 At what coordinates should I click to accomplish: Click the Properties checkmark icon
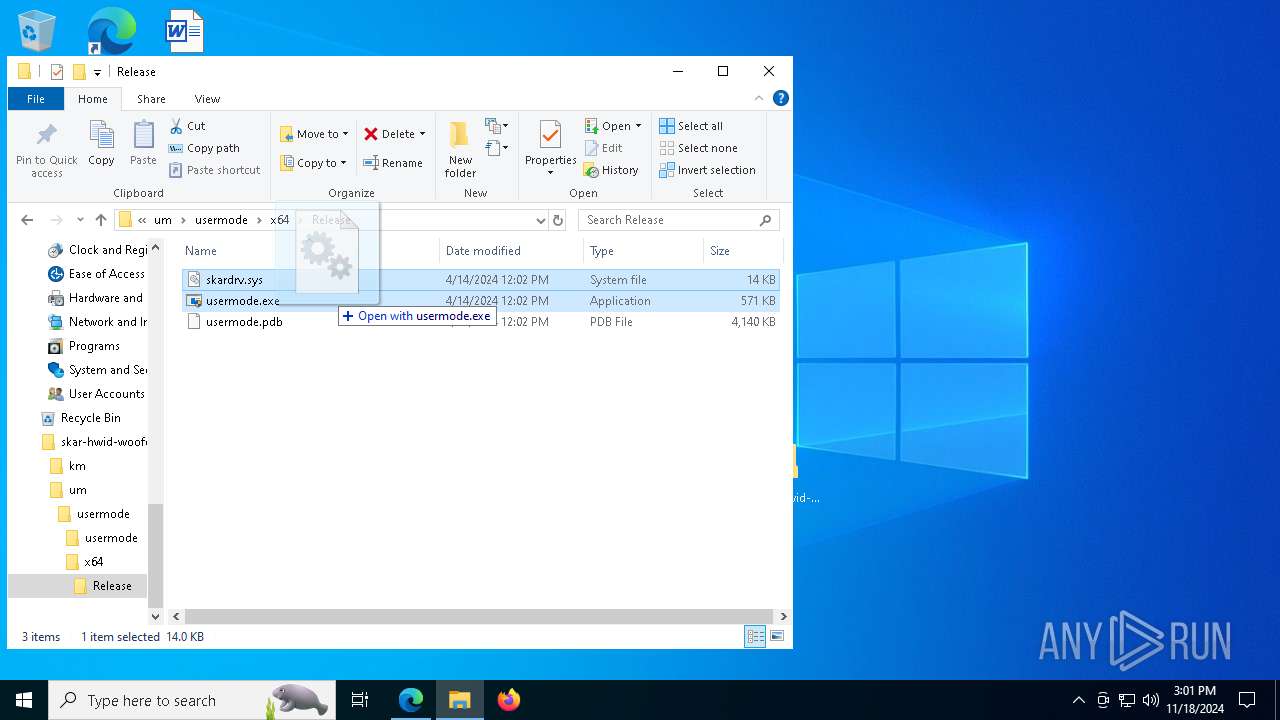(550, 135)
